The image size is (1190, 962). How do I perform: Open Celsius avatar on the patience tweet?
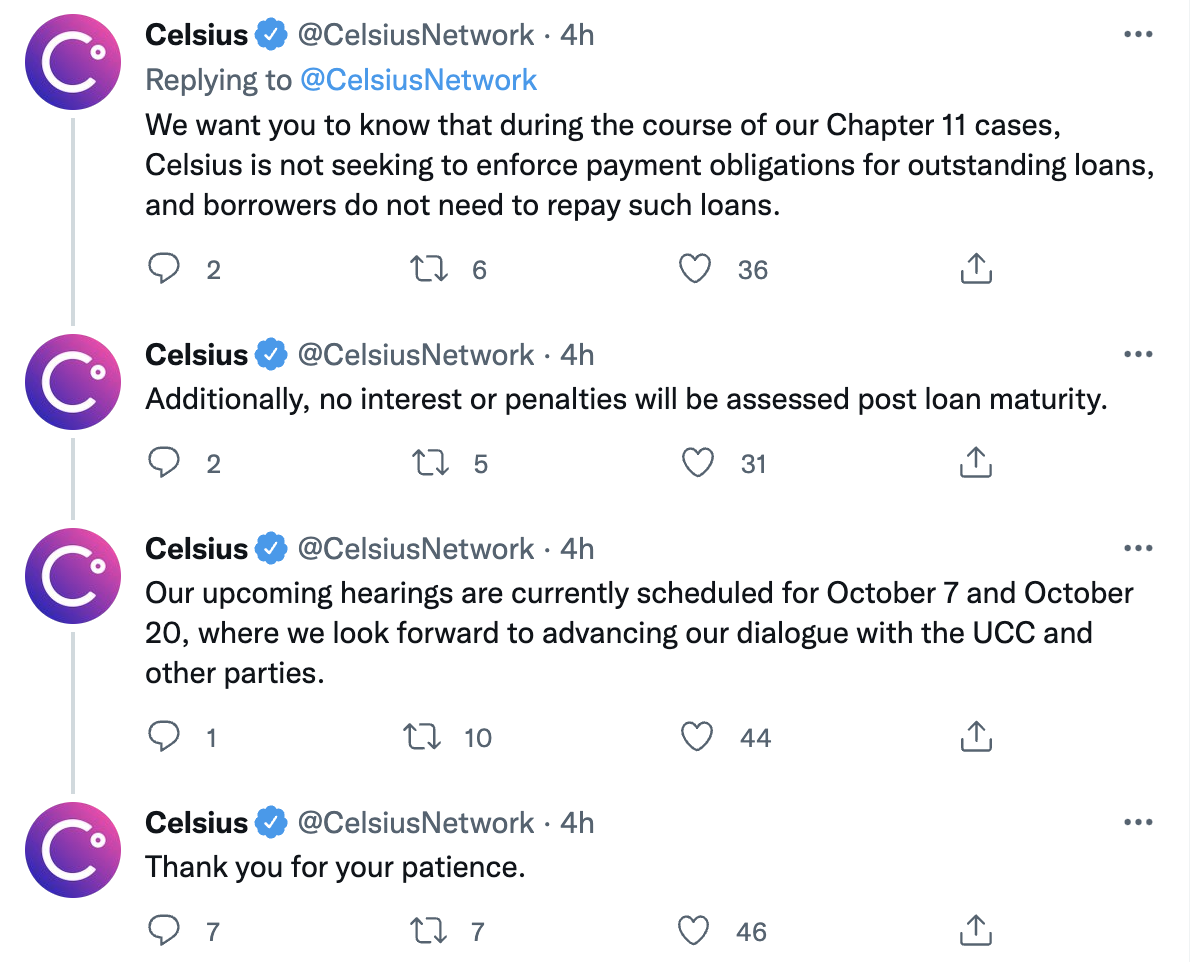coord(73,850)
